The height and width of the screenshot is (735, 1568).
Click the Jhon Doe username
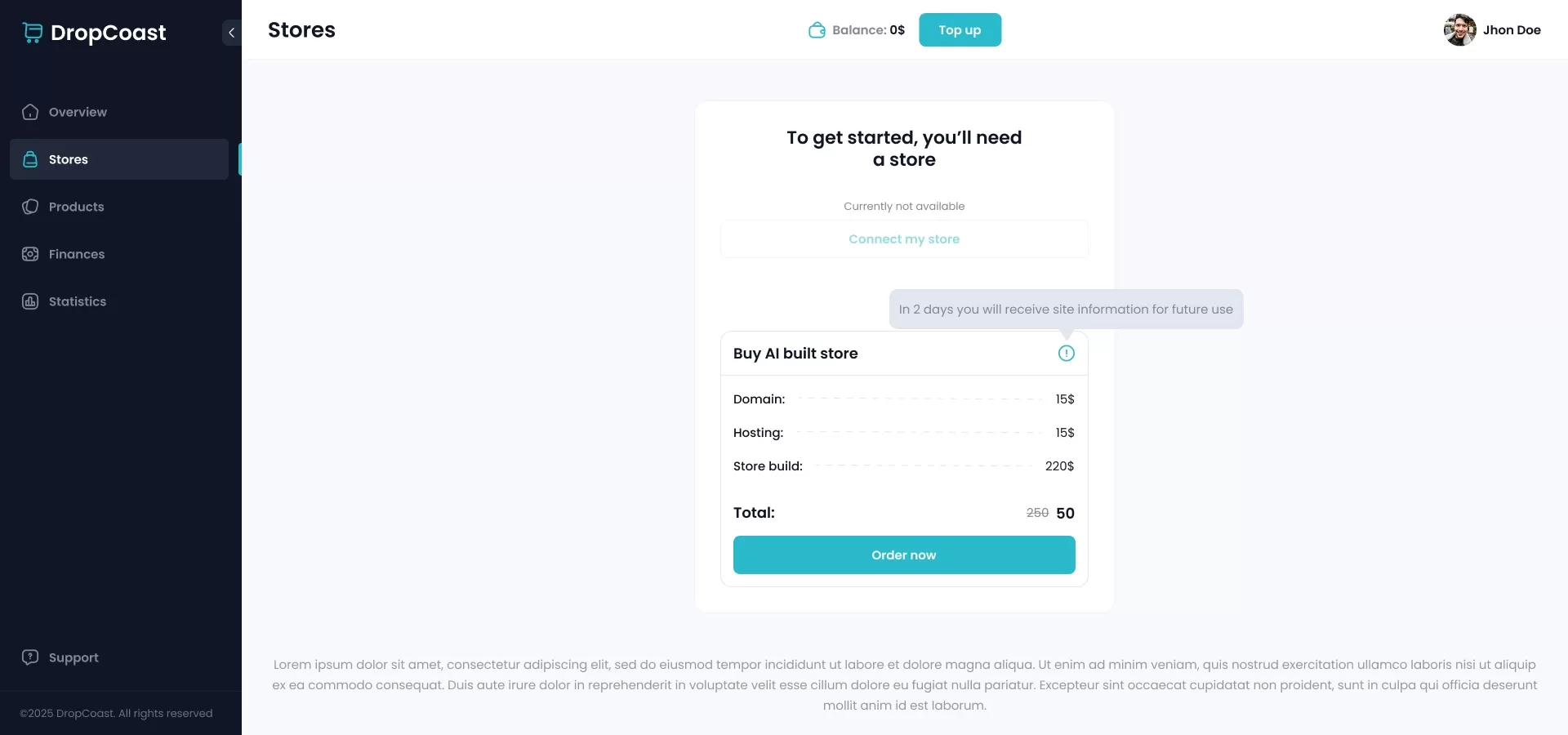[x=1512, y=30]
